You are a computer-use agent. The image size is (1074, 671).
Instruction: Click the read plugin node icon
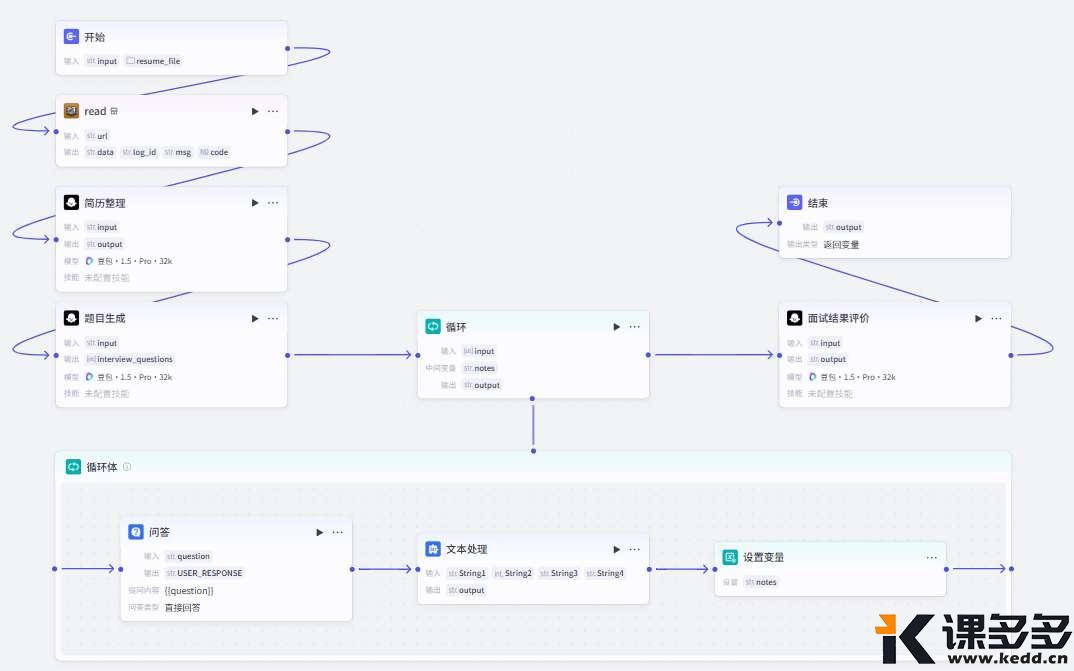click(x=71, y=111)
